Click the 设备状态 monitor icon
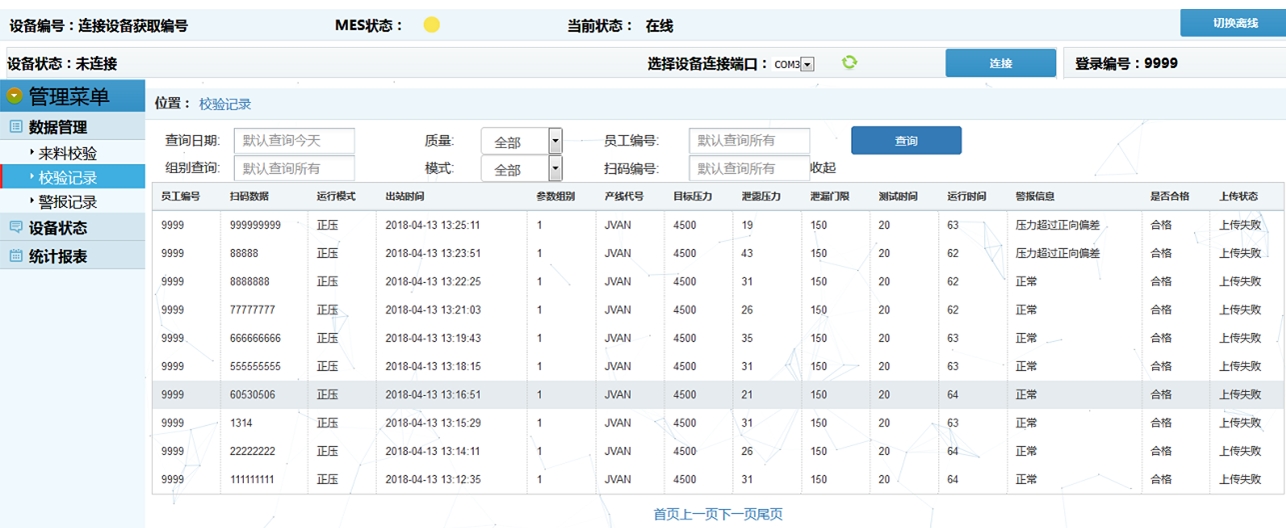1286x528 pixels. [15, 227]
